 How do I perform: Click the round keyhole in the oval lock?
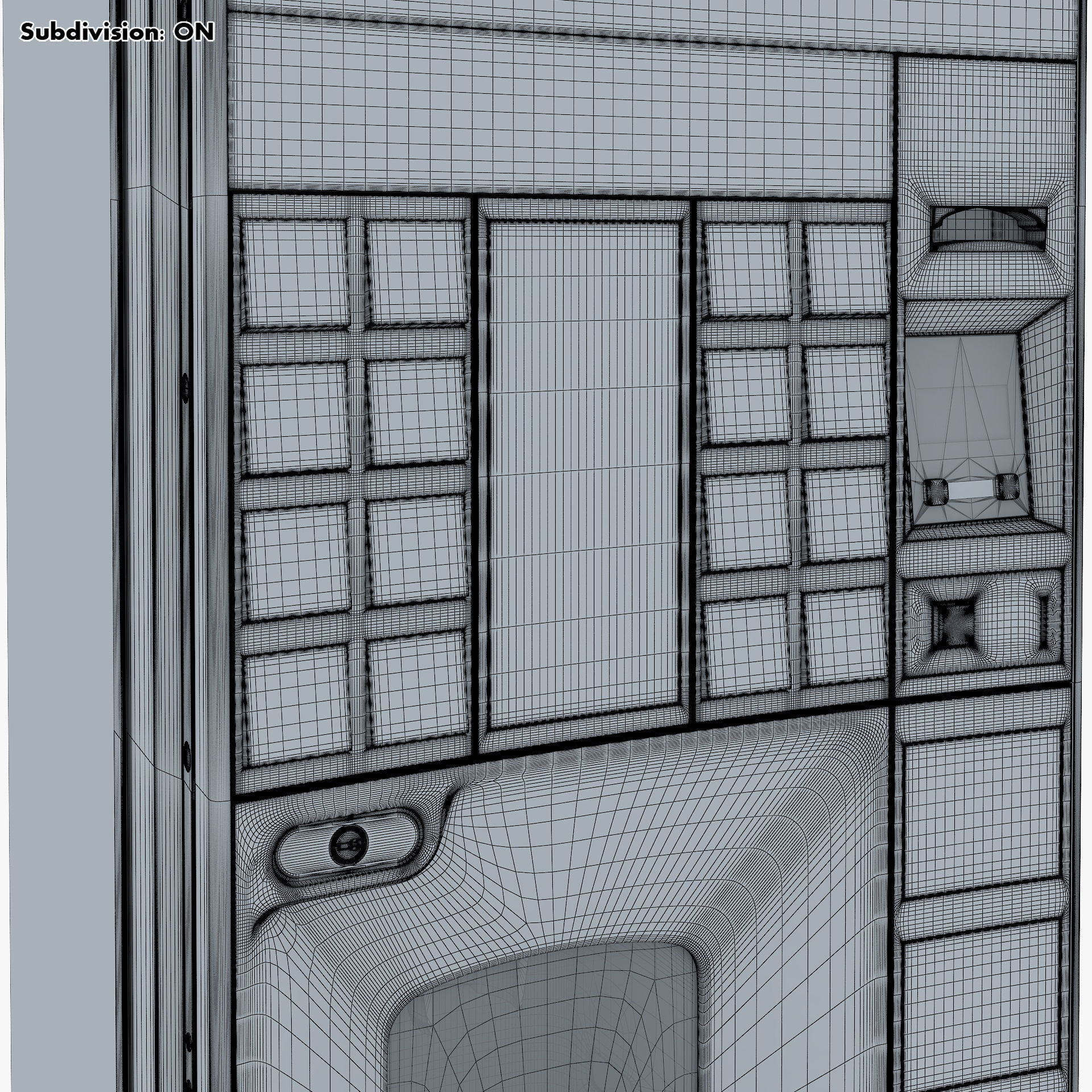point(348,845)
